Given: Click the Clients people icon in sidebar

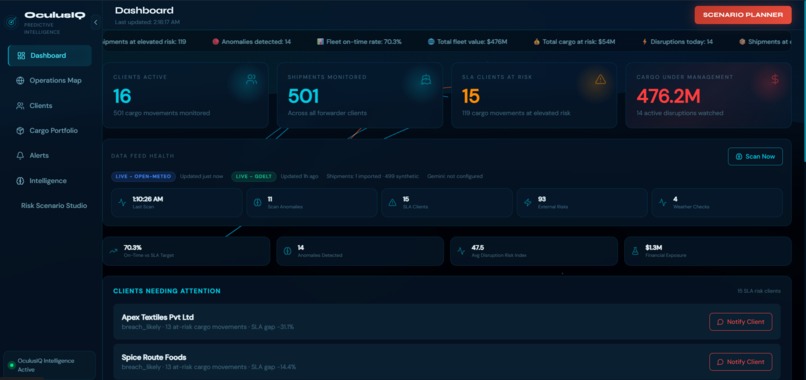Looking at the screenshot, I should [x=20, y=105].
